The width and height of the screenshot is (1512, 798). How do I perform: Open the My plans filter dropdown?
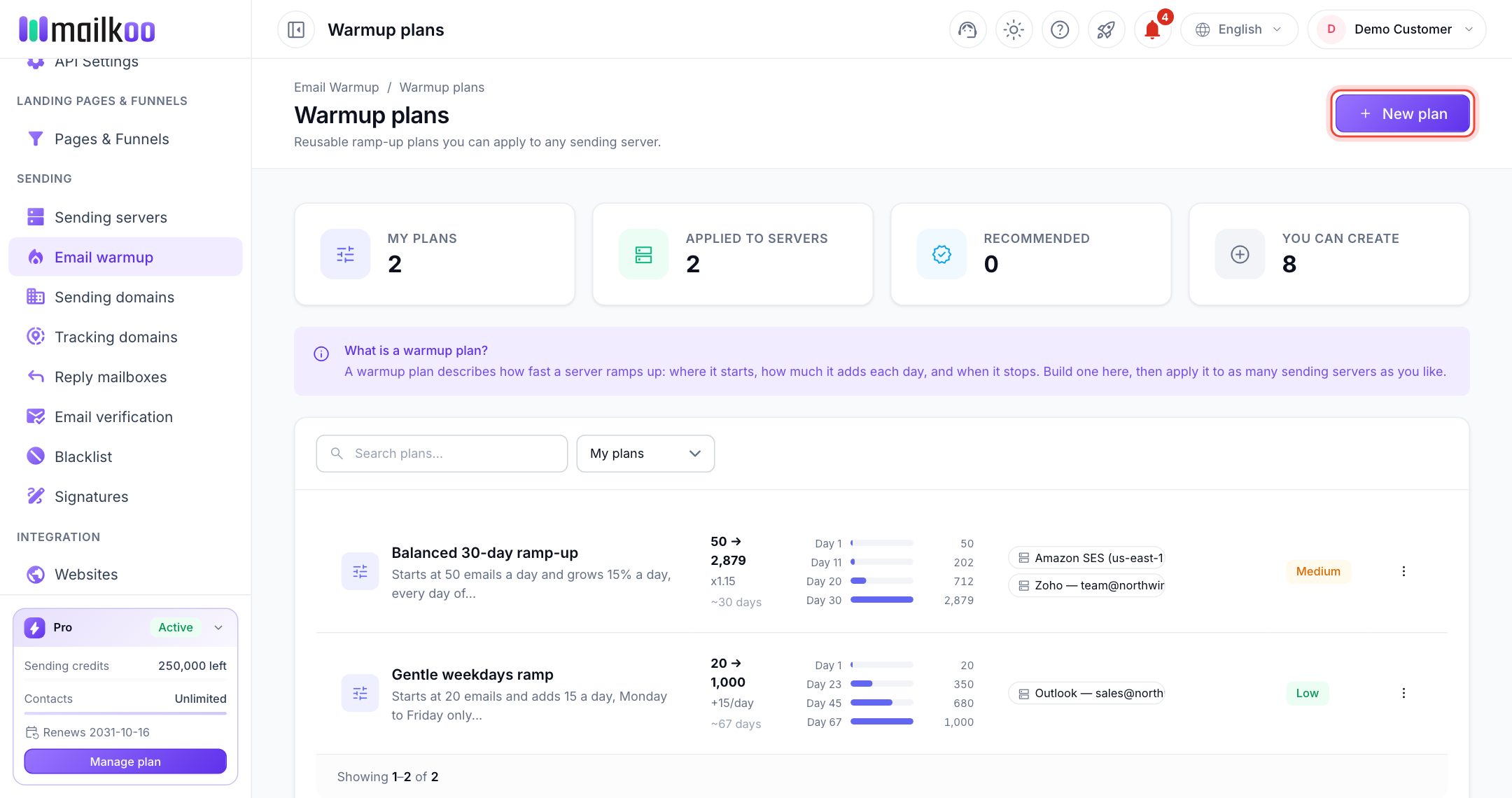pos(645,454)
